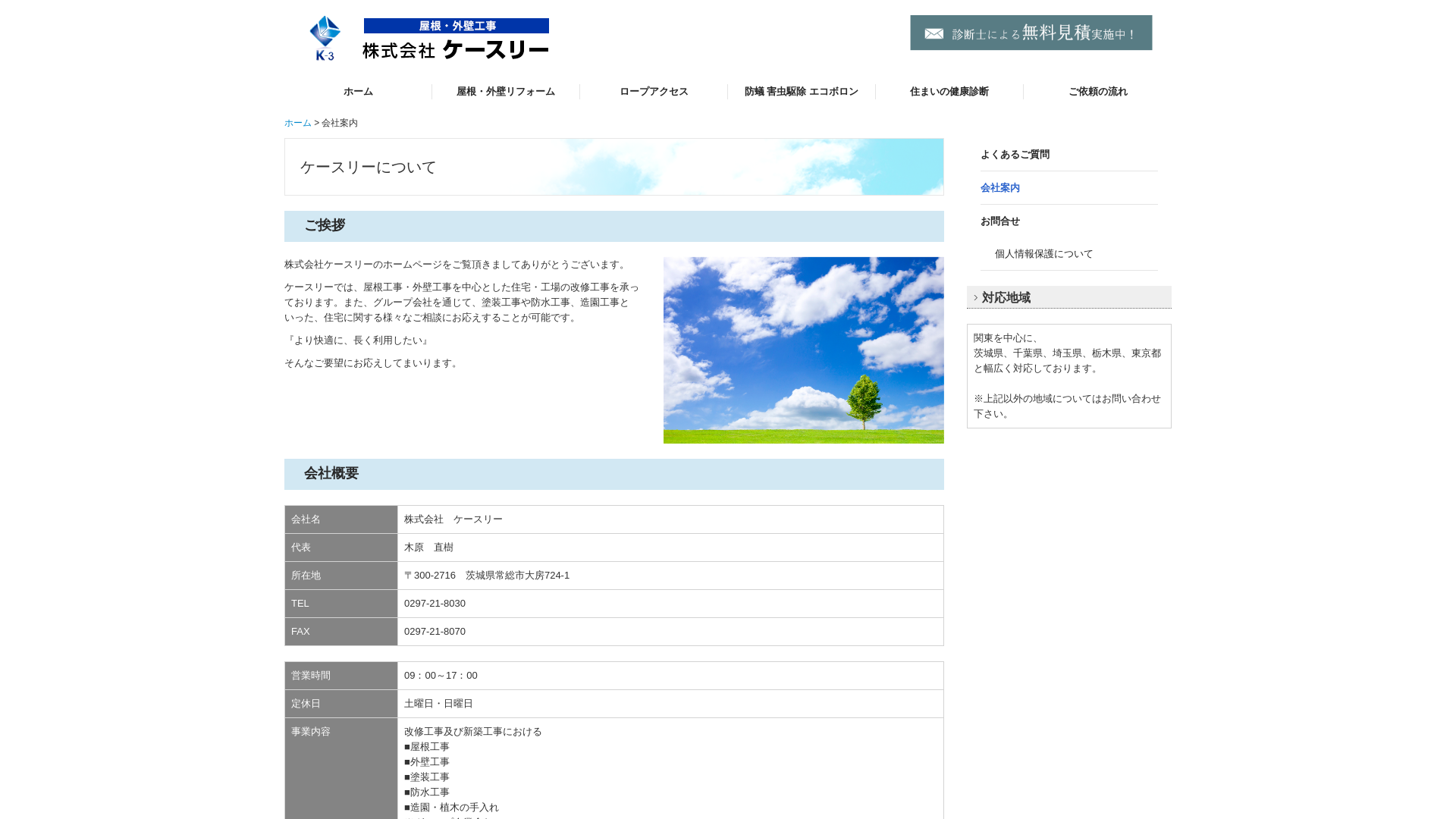Viewport: 1456px width, 819px height.
Task: Click the 営業時間 table header cell
Action: tap(341, 676)
